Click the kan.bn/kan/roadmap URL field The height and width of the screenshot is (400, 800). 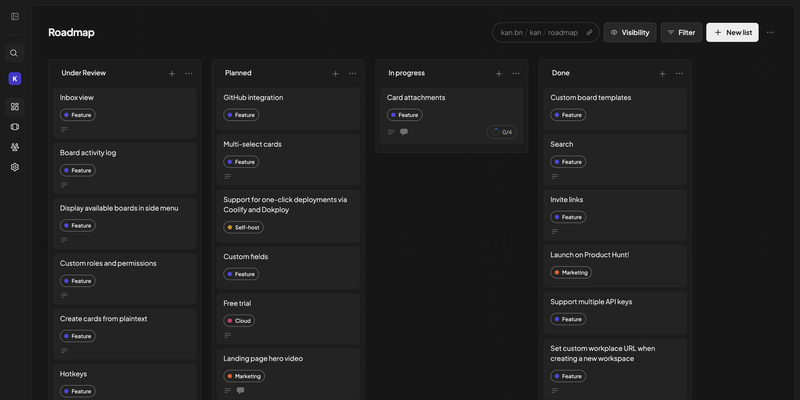click(545, 32)
